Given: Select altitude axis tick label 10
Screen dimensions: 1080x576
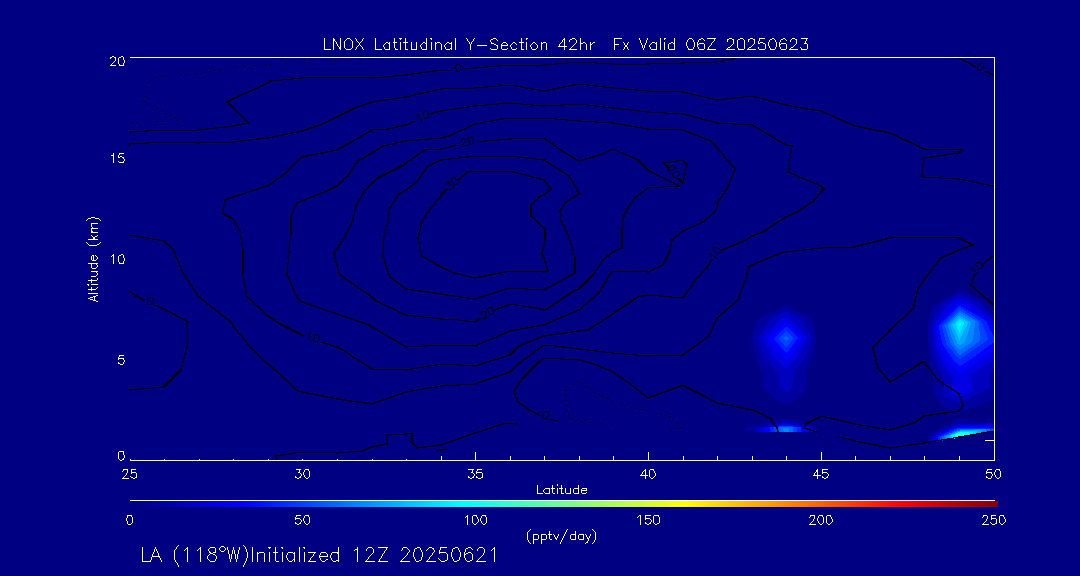Looking at the screenshot, I should (x=117, y=259).
